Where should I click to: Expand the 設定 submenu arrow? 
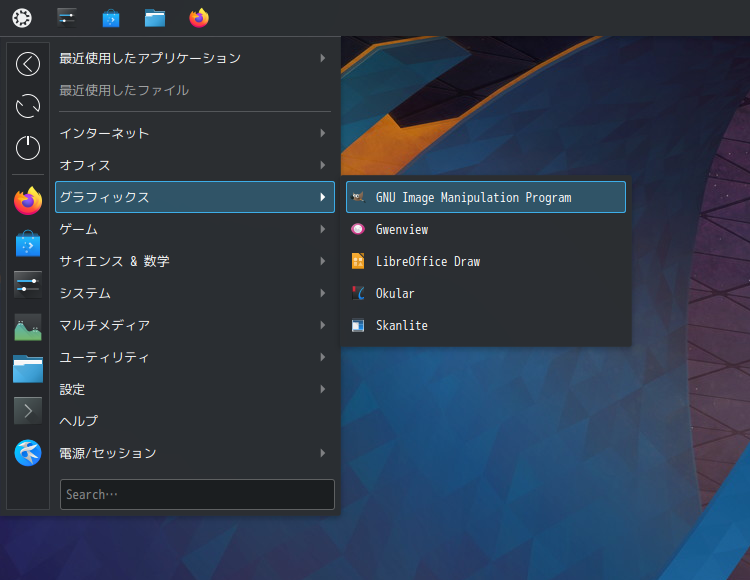[323, 389]
